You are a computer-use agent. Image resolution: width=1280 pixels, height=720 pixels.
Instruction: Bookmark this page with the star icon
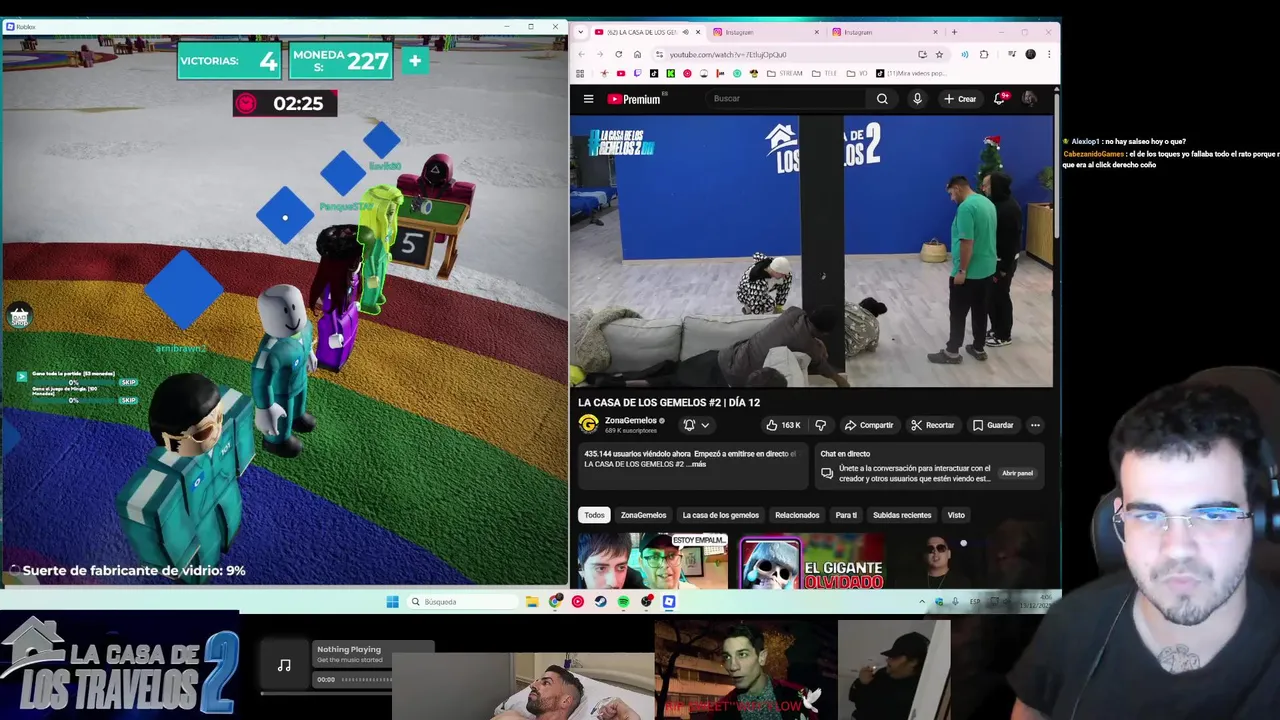(x=939, y=54)
